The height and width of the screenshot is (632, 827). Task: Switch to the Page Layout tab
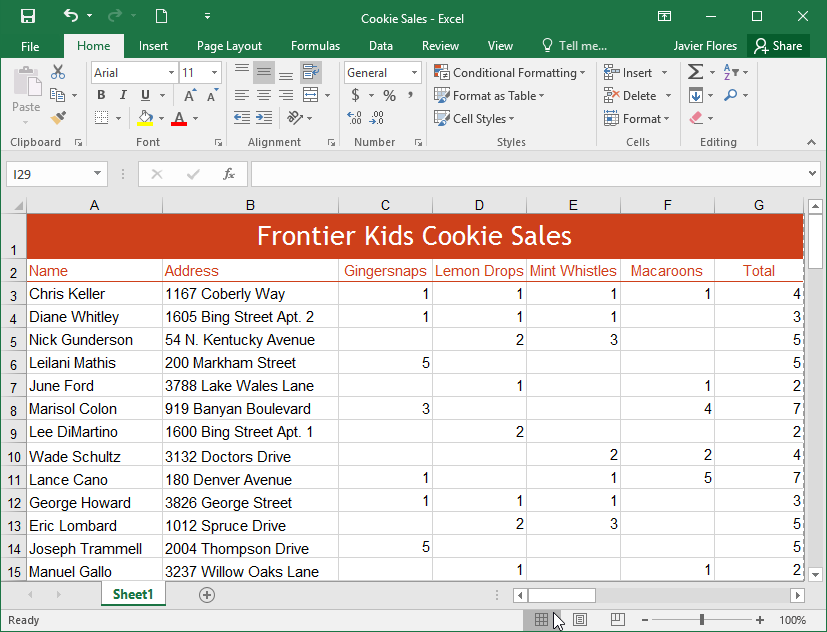coord(229,46)
